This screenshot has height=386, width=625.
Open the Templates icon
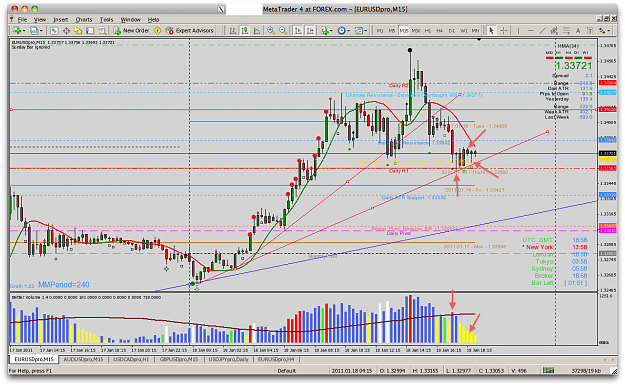[359, 30]
